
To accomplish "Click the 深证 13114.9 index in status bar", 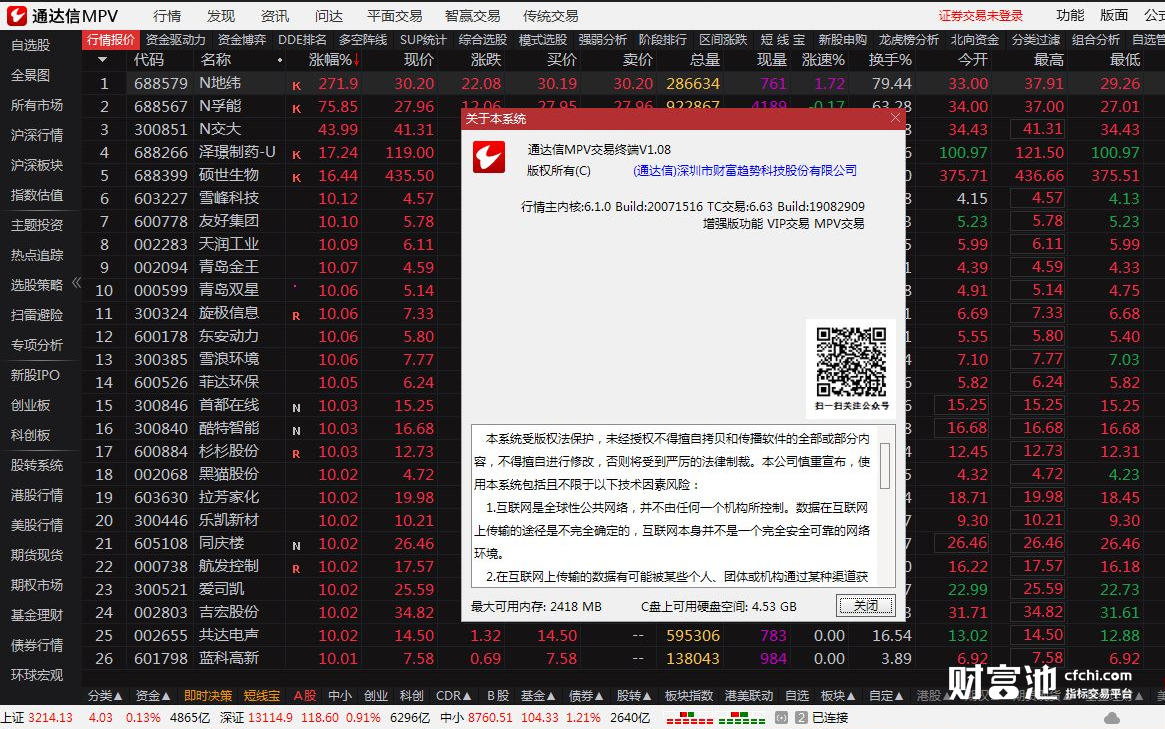I will click(257, 718).
